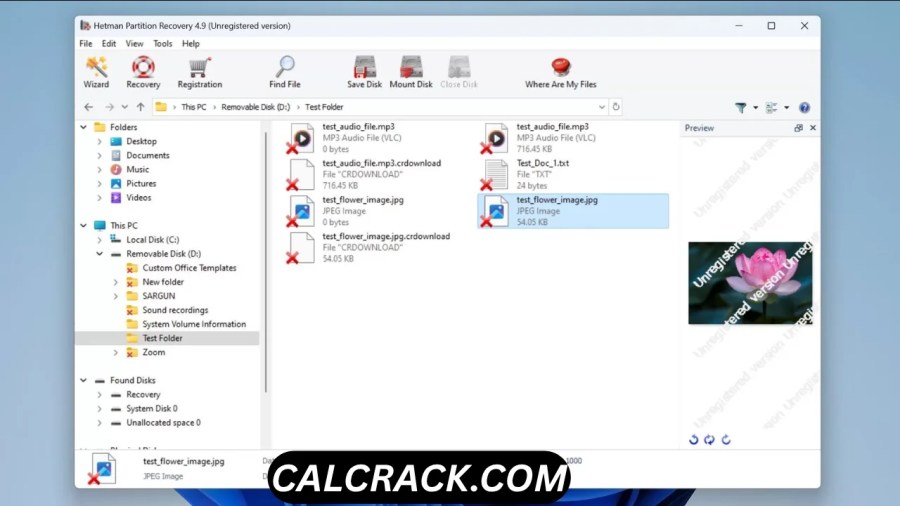Image resolution: width=900 pixels, height=506 pixels.
Task: Collapse the Folders tree section
Action: (84, 127)
